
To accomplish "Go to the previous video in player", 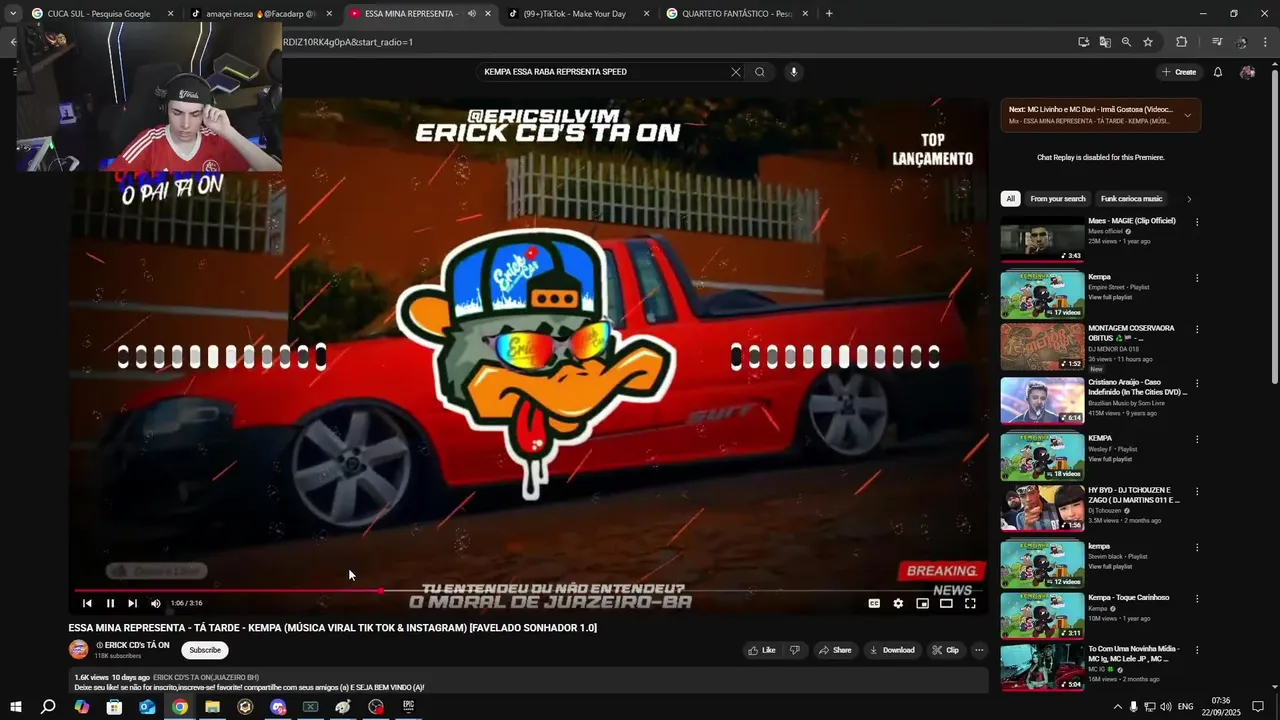I will click(87, 603).
